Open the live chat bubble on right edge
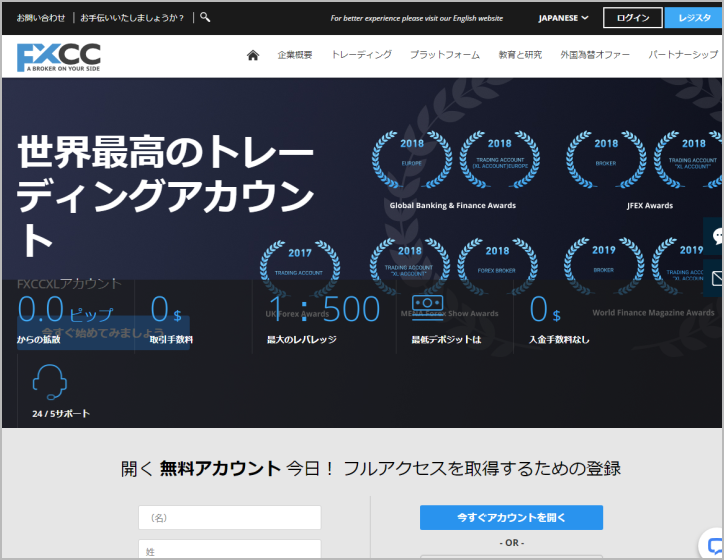This screenshot has height=560, width=724. [x=715, y=236]
